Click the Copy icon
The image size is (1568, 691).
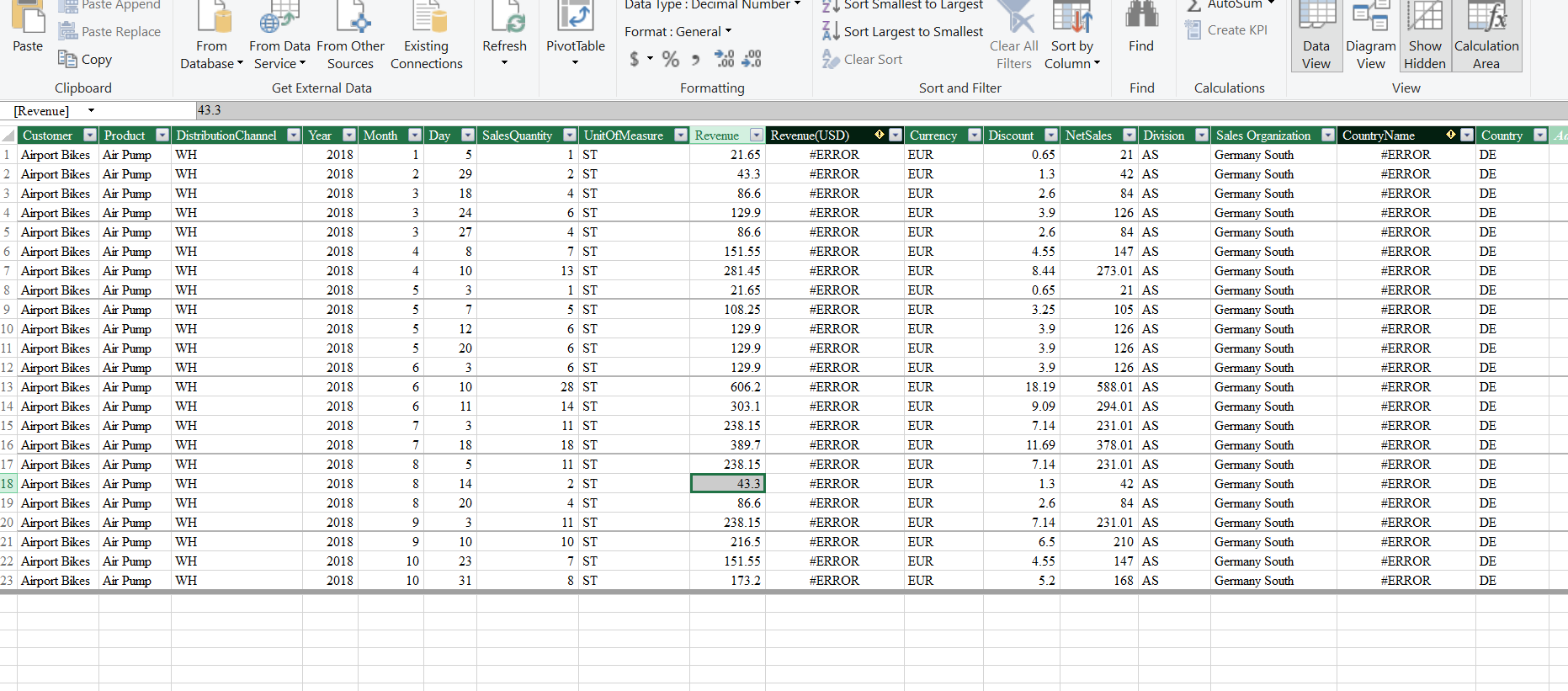[x=67, y=59]
